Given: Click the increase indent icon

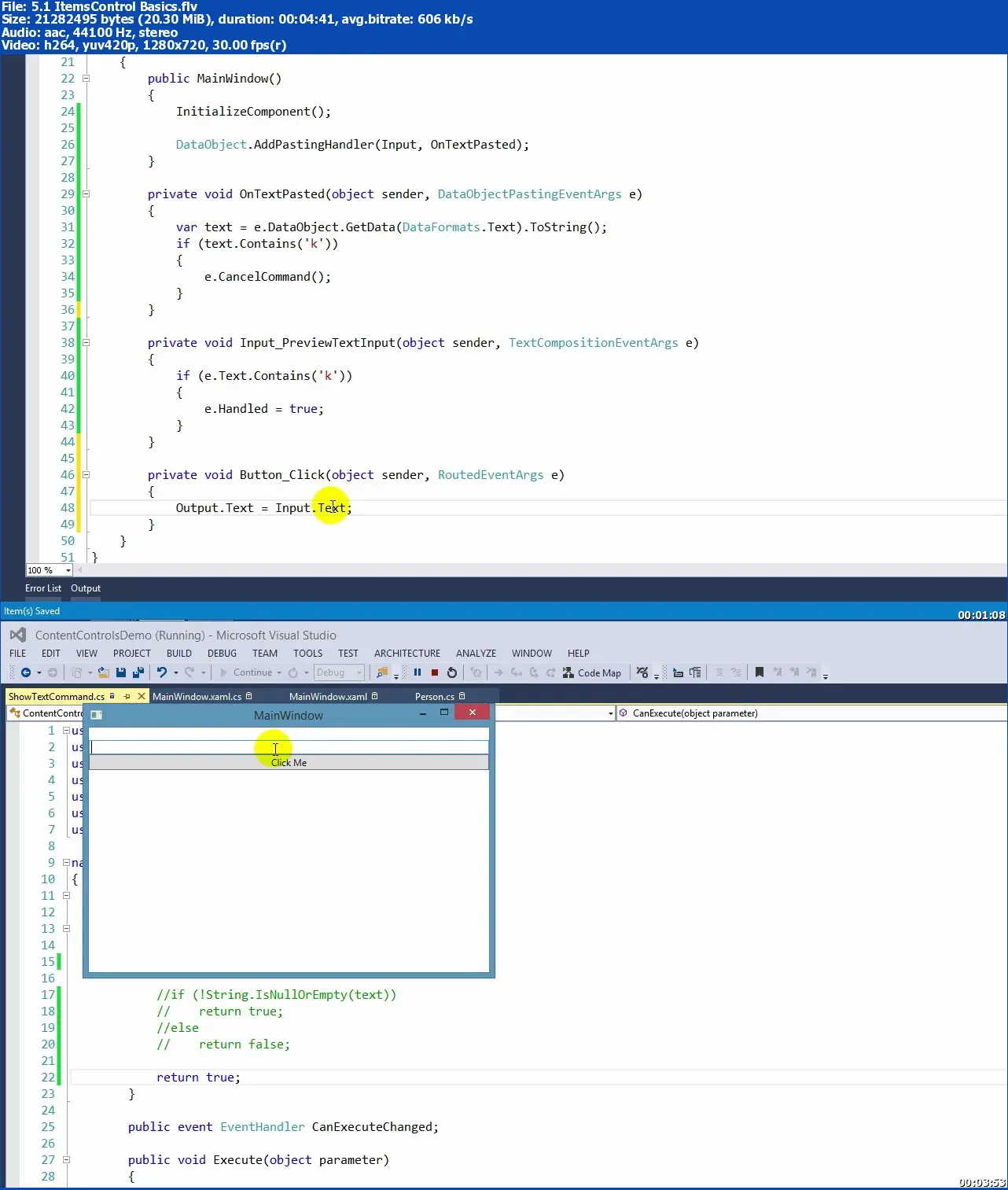Looking at the screenshot, I should click(x=736, y=672).
